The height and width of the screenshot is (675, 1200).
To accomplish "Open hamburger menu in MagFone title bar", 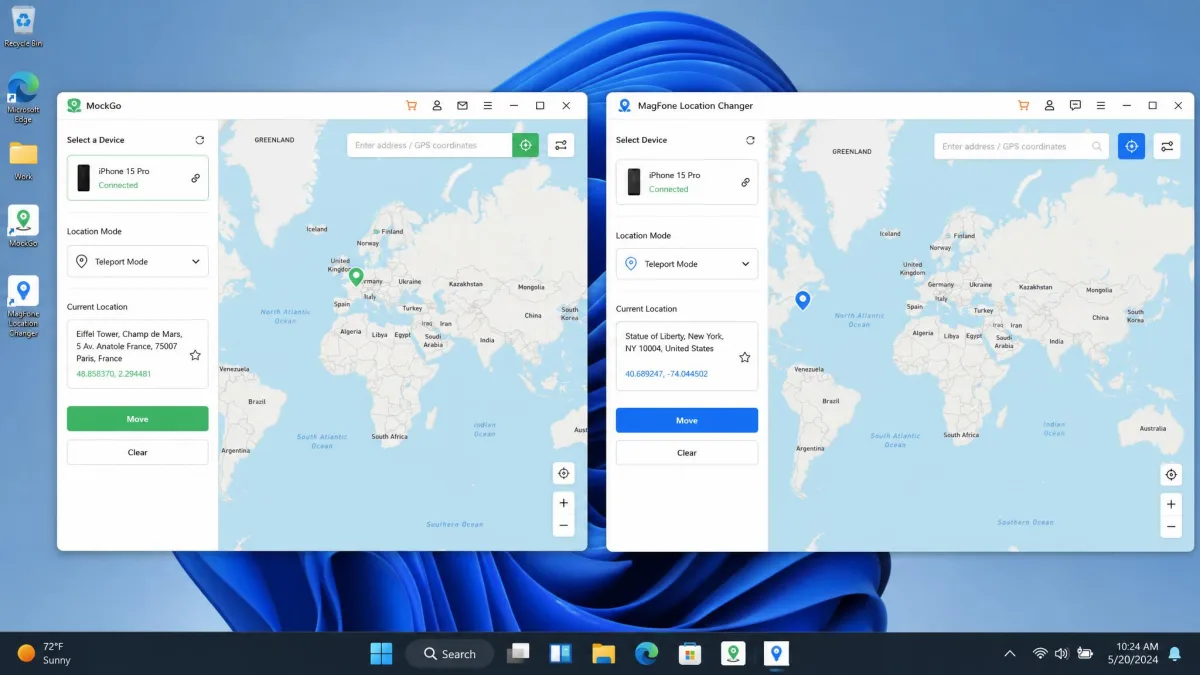I will [1101, 106].
